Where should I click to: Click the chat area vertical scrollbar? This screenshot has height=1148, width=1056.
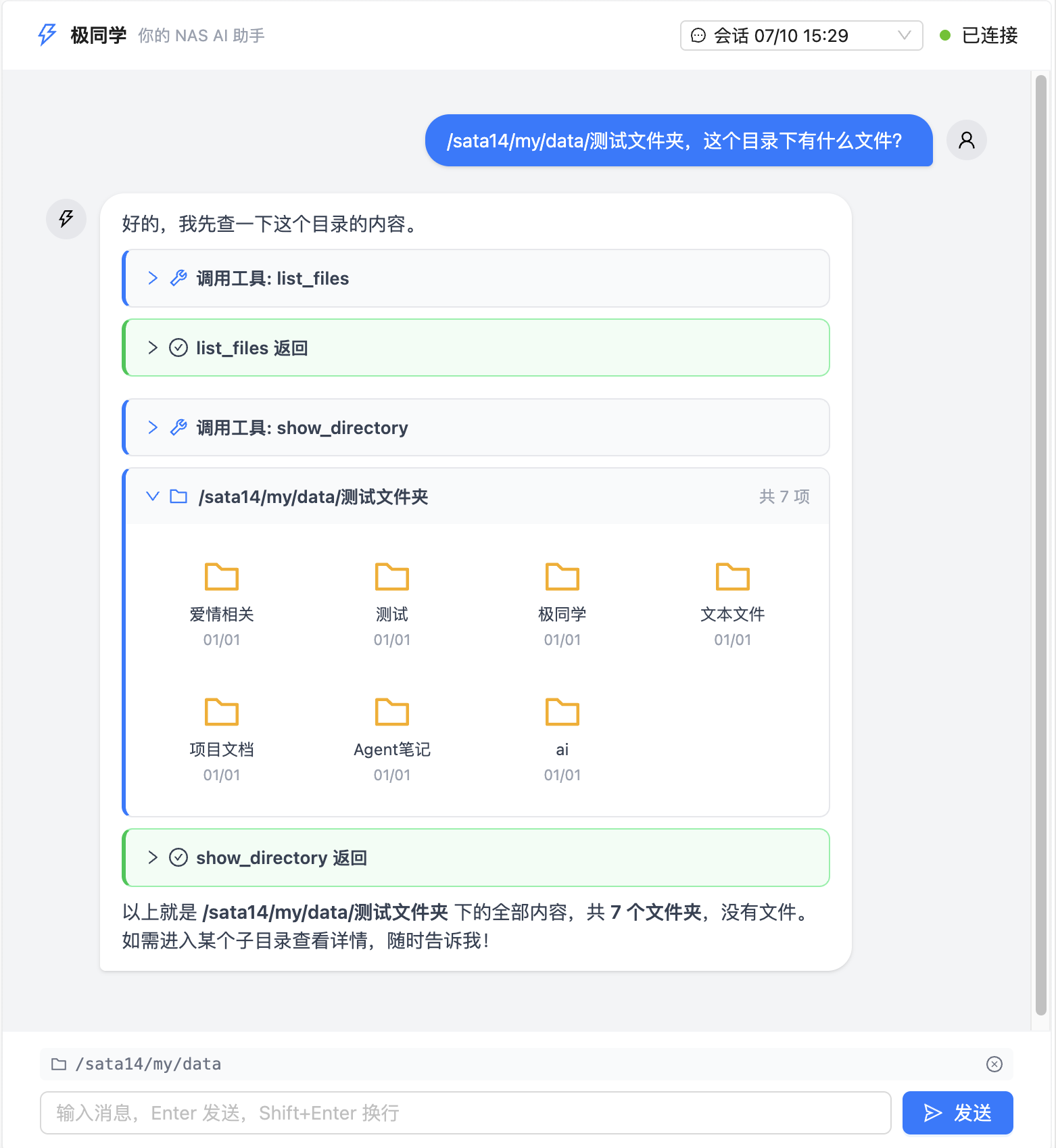1041,545
